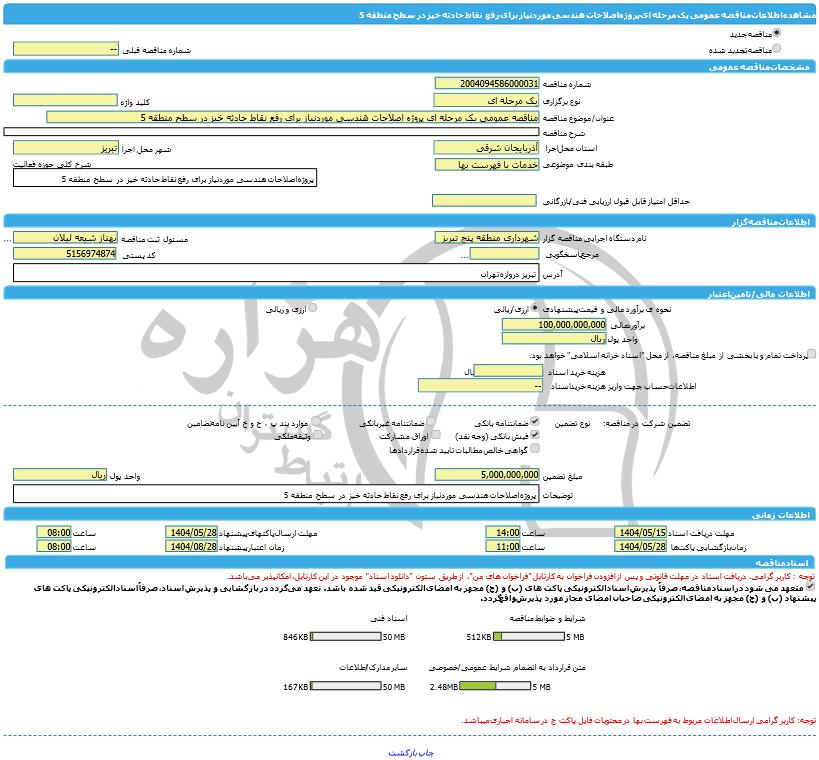Click the اسناد مناقصه section header
The height and width of the screenshot is (760, 819).
pos(410,562)
